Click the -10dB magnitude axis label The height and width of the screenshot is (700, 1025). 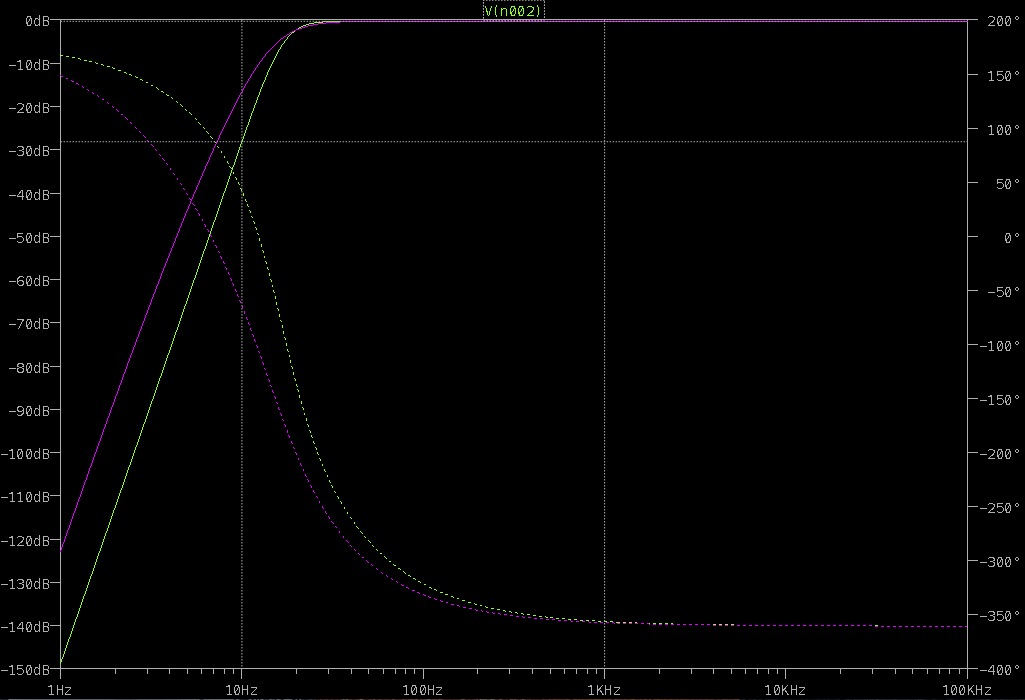(x=29, y=64)
